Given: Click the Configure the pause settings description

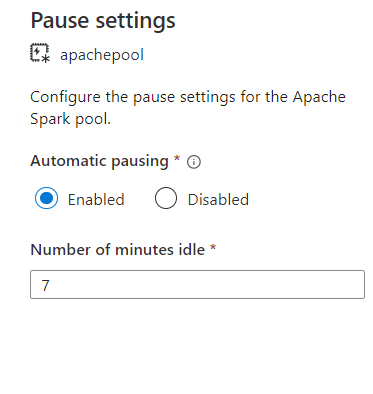Looking at the screenshot, I should (x=188, y=108).
